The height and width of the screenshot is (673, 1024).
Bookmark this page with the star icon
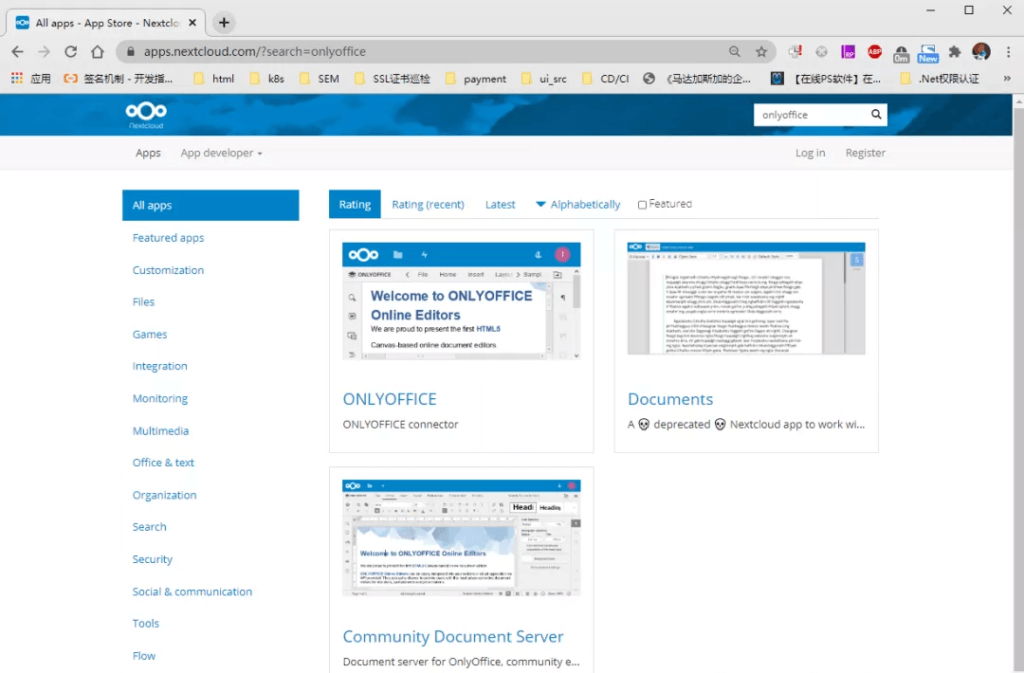pos(761,52)
